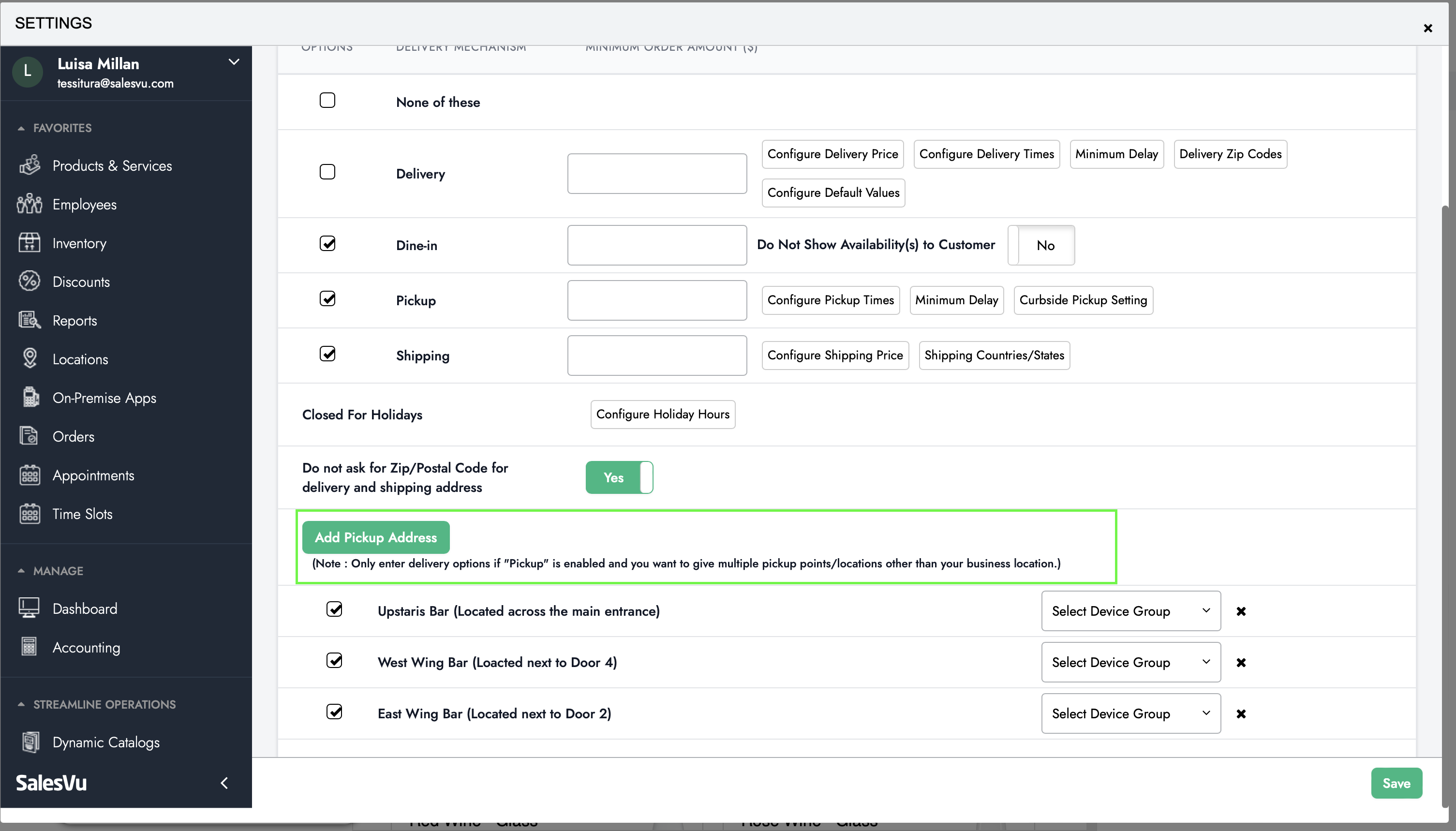Viewport: 1456px width, 831px height.
Task: Enable the Pickup checkbox
Action: (x=328, y=299)
